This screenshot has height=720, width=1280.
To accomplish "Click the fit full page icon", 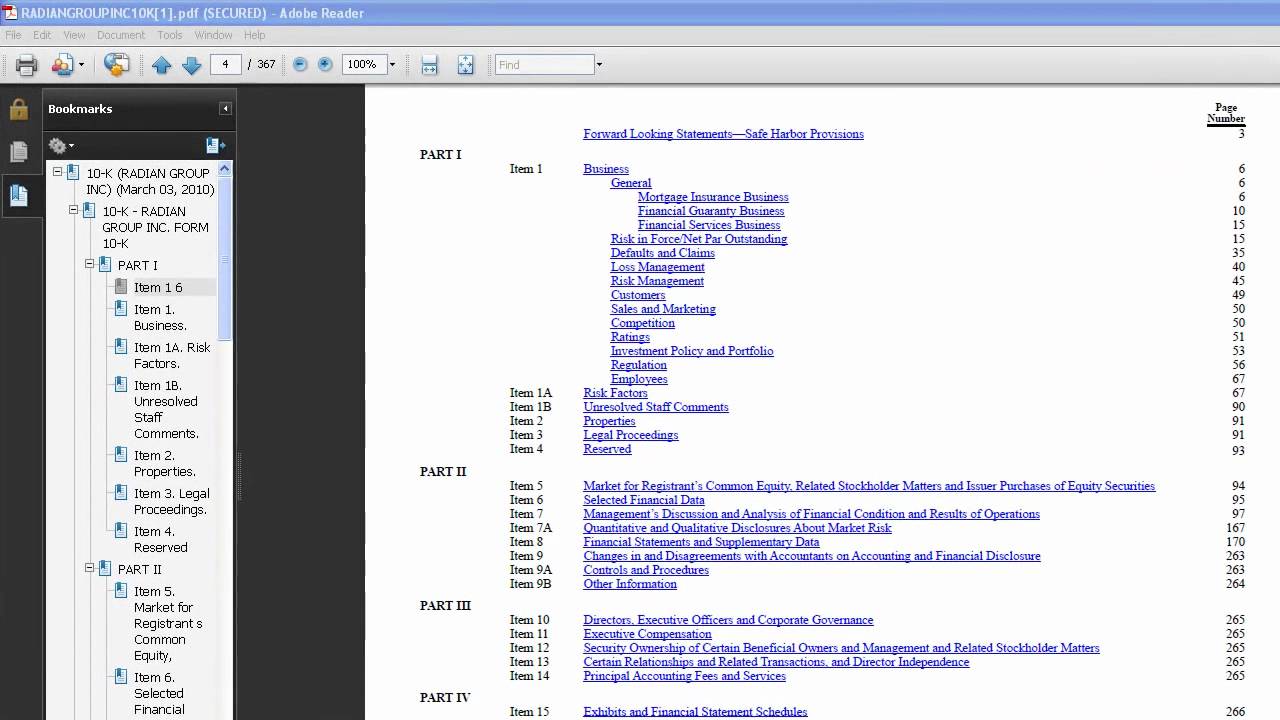I will pyautogui.click(x=466, y=65).
